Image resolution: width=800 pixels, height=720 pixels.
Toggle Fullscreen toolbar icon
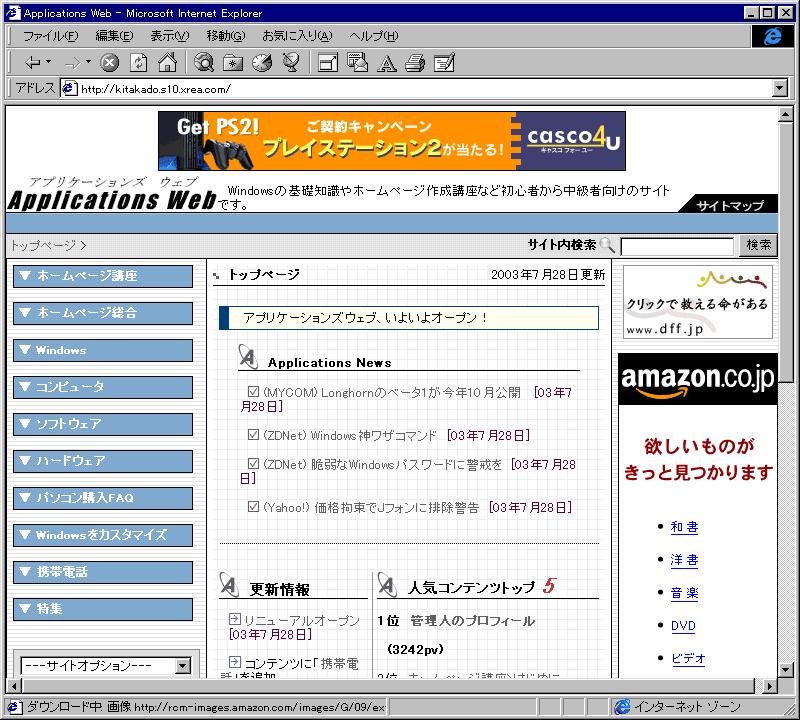pyautogui.click(x=328, y=63)
